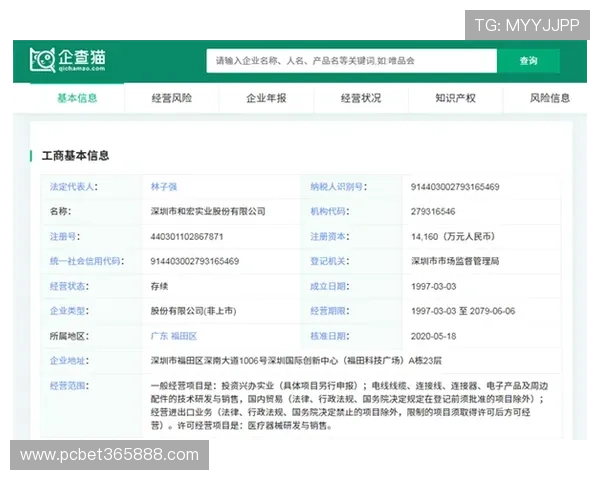Click the 企业地址 label

(69, 361)
